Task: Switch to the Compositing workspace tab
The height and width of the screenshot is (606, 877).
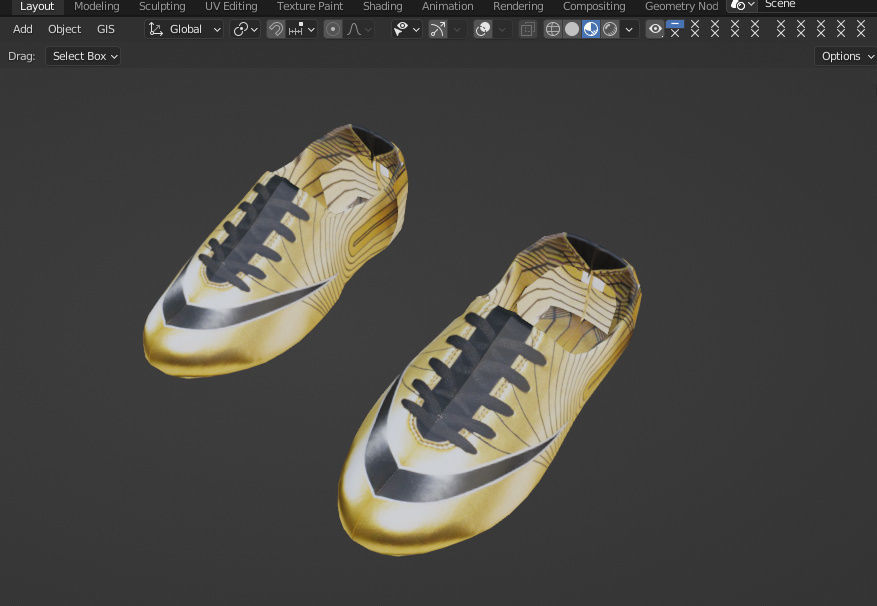Action: [594, 7]
